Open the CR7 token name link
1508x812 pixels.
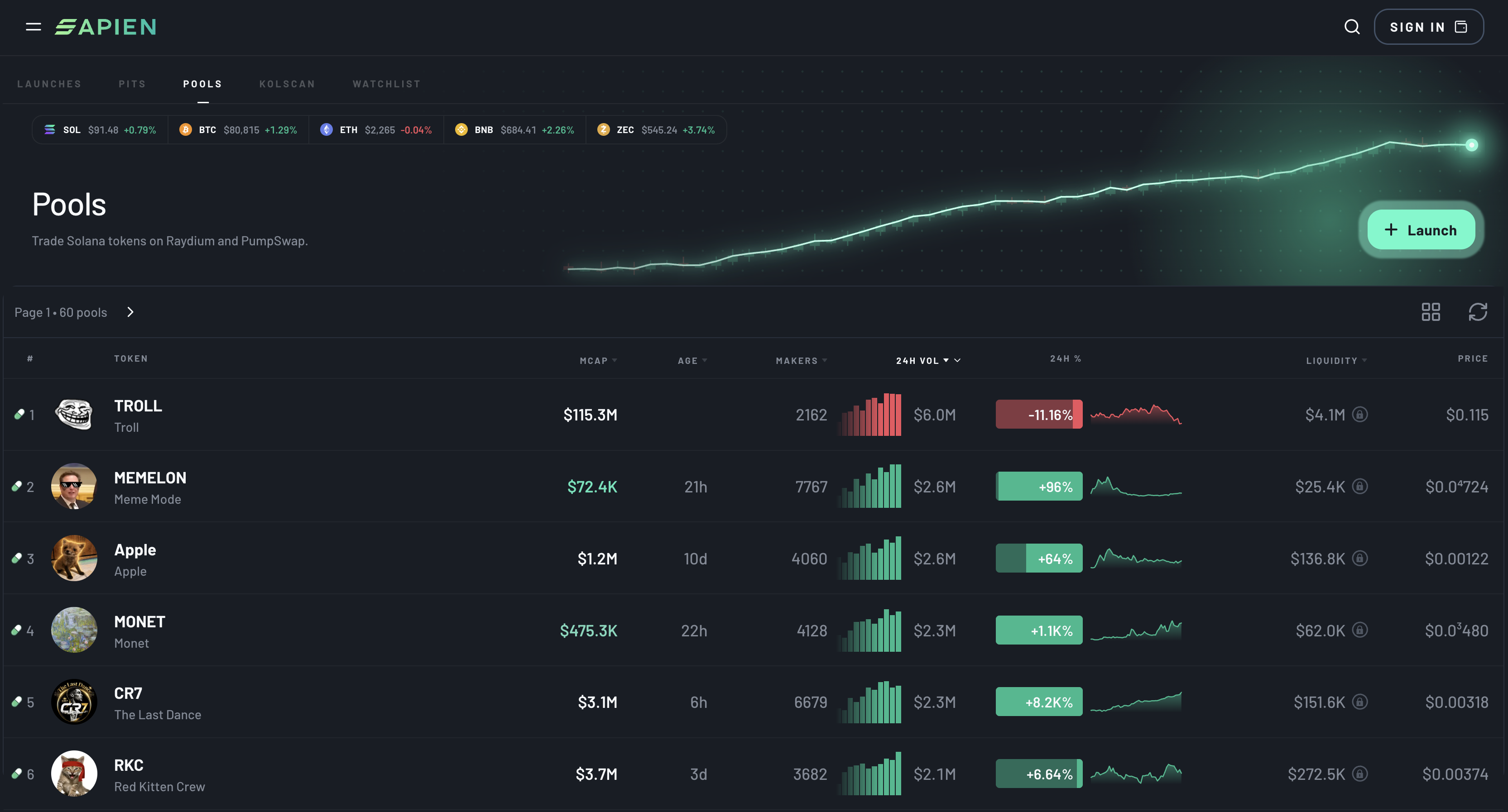128,693
